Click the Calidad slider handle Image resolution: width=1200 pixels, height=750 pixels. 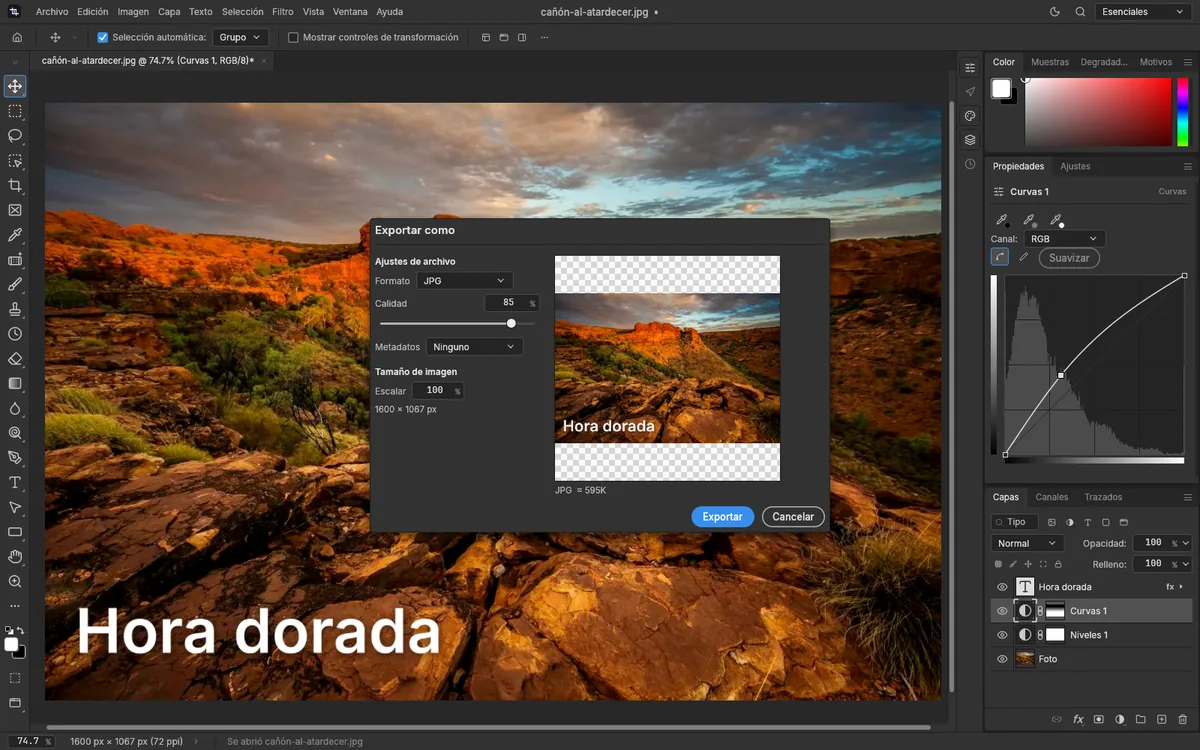click(x=511, y=324)
